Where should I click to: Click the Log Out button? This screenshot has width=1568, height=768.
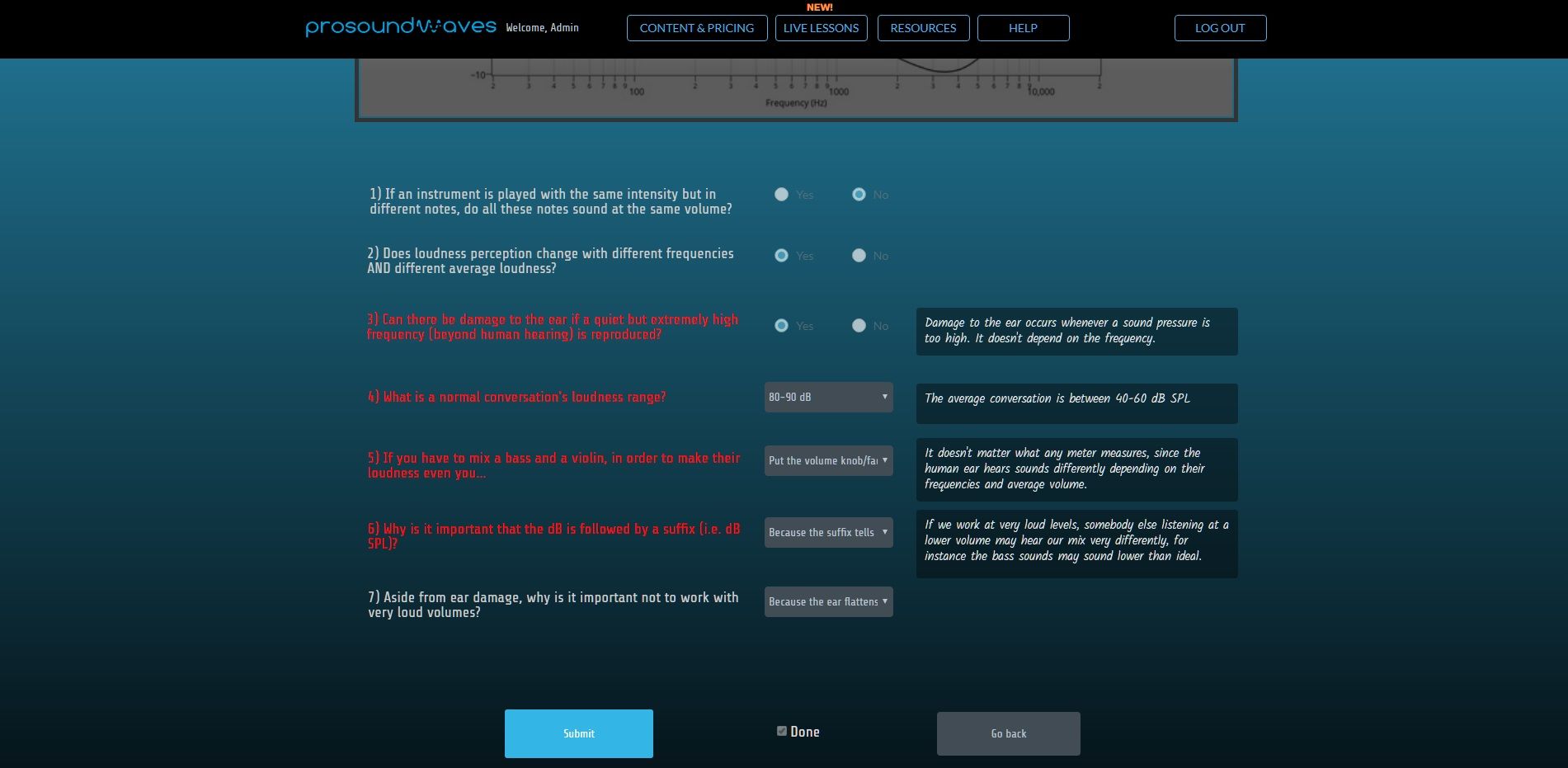click(1220, 28)
